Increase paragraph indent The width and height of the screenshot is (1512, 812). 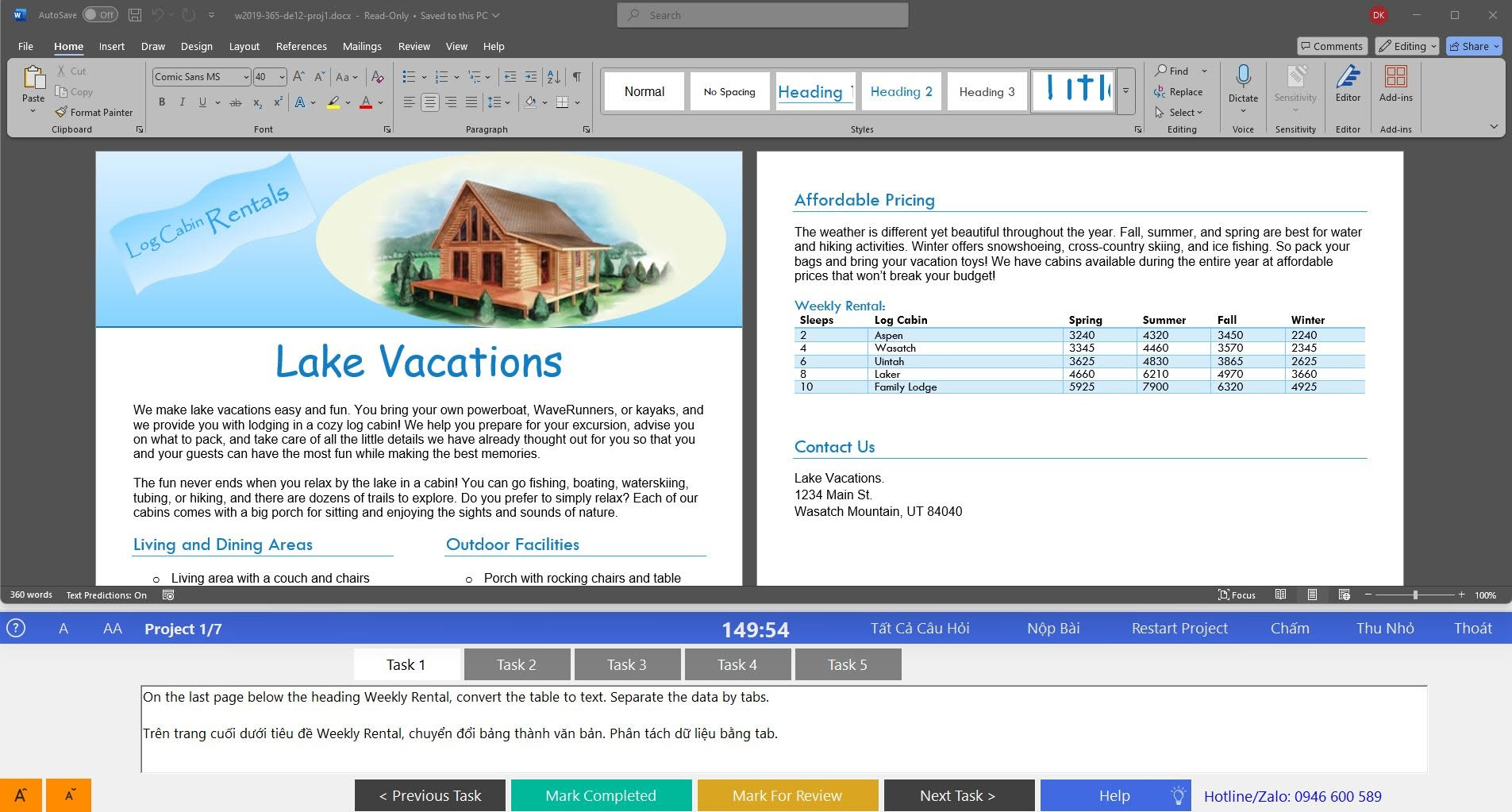point(531,77)
